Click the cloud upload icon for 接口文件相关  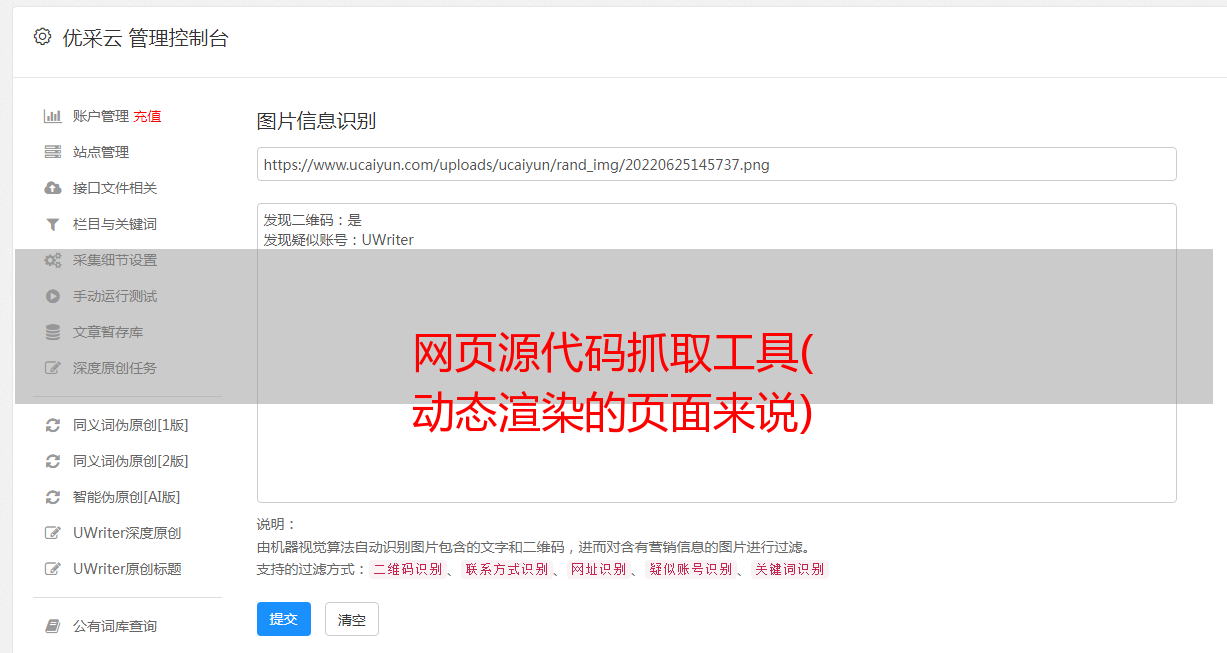[53, 188]
